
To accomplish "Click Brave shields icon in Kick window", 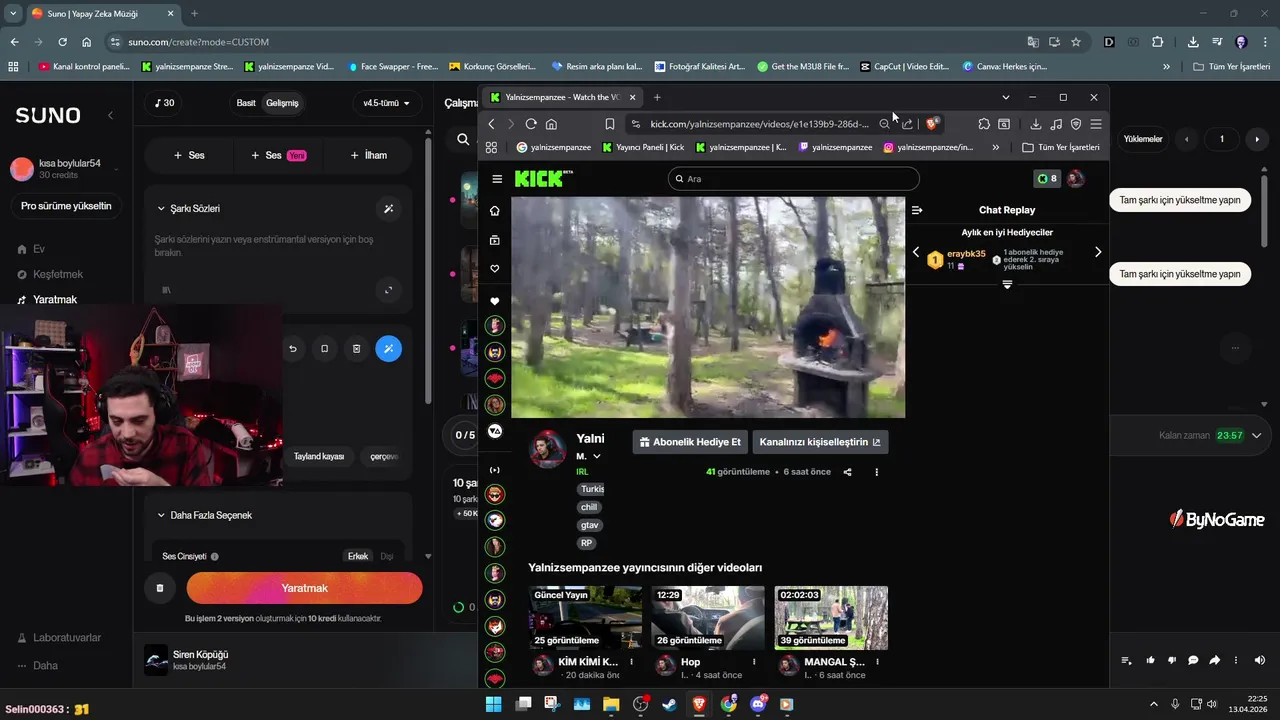I will tap(932, 124).
